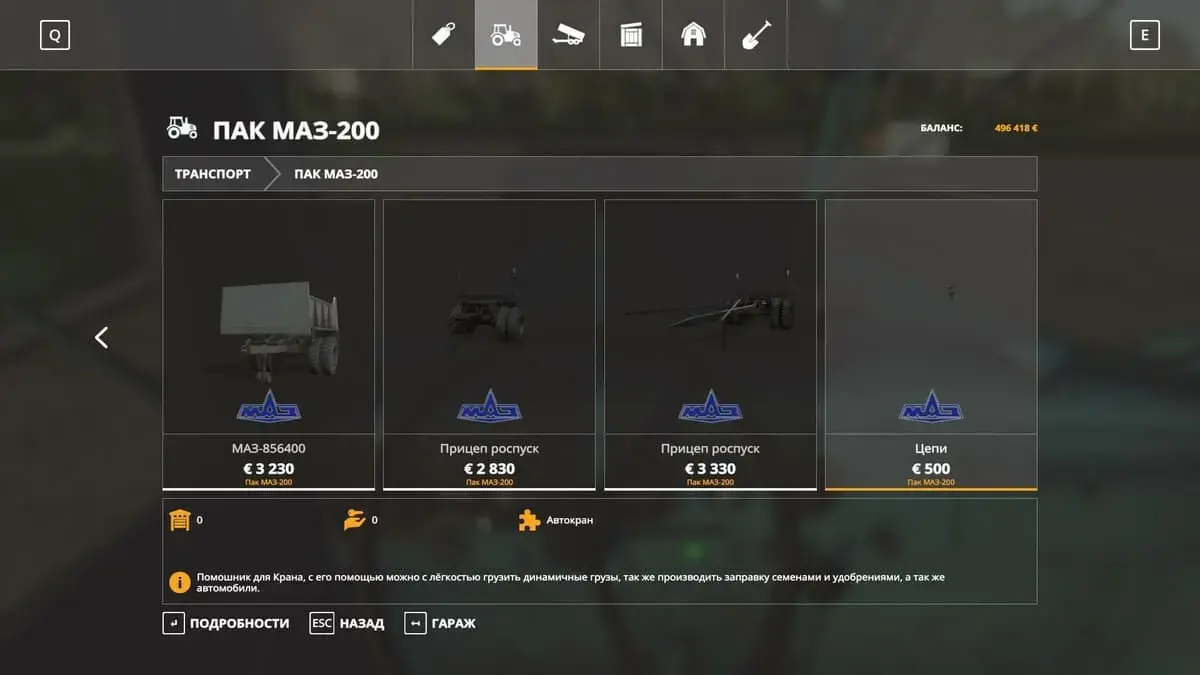The width and height of the screenshot is (1200, 675).
Task: Click the ТРАНСПОРТ breadcrumb
Action: [213, 174]
